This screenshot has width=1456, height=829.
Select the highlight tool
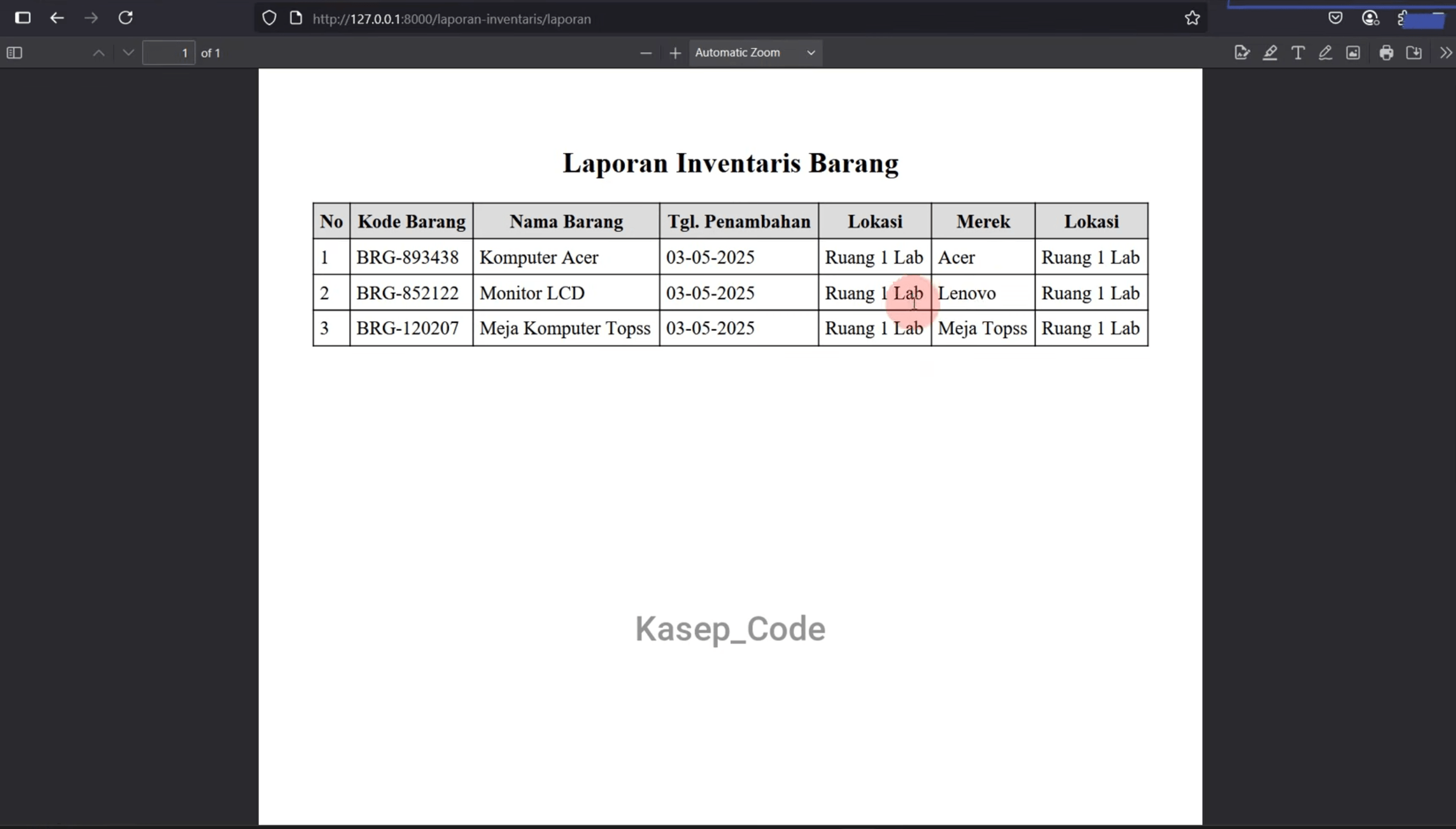click(x=1270, y=53)
